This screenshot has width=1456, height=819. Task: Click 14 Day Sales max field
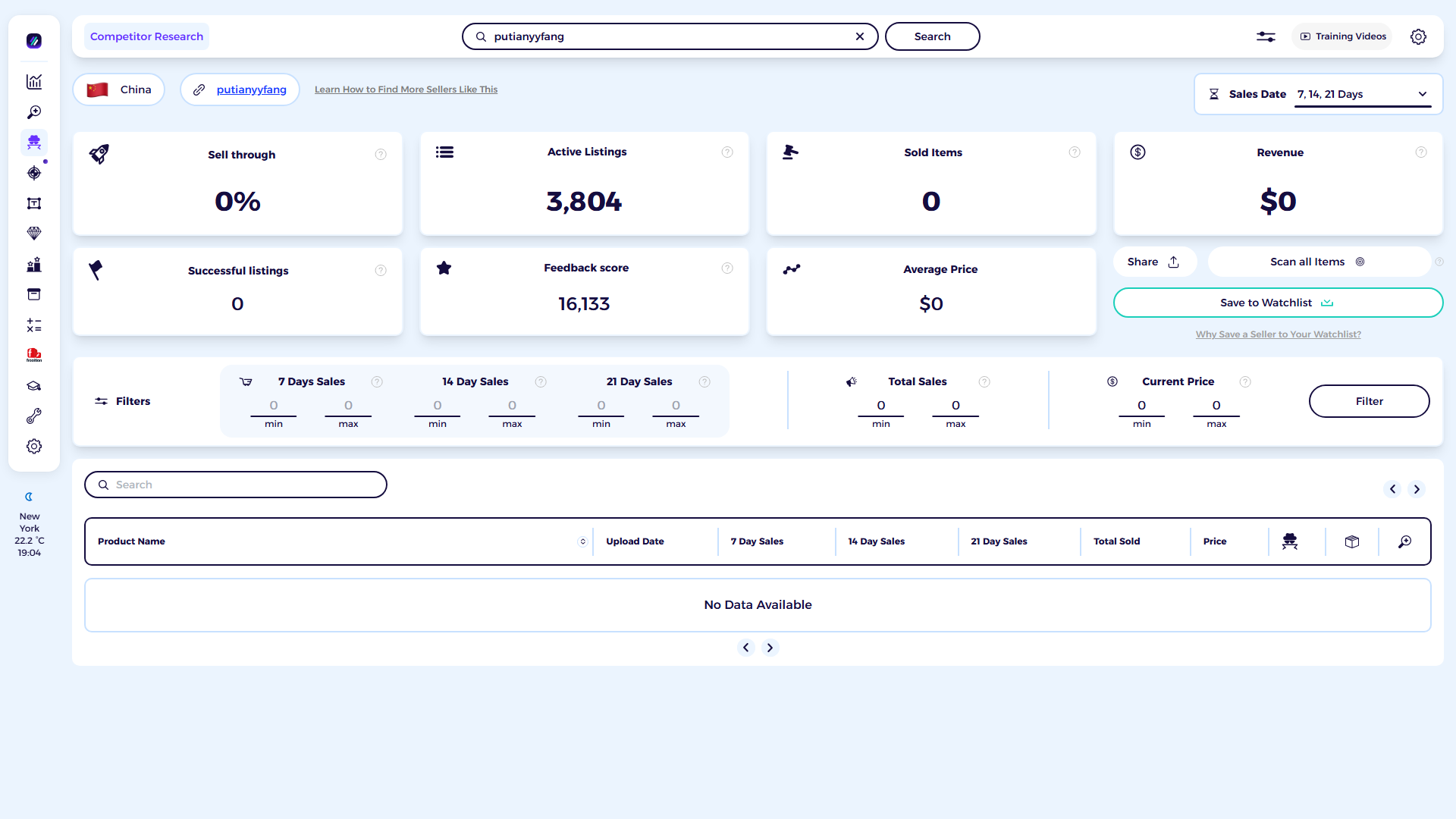pyautogui.click(x=512, y=406)
